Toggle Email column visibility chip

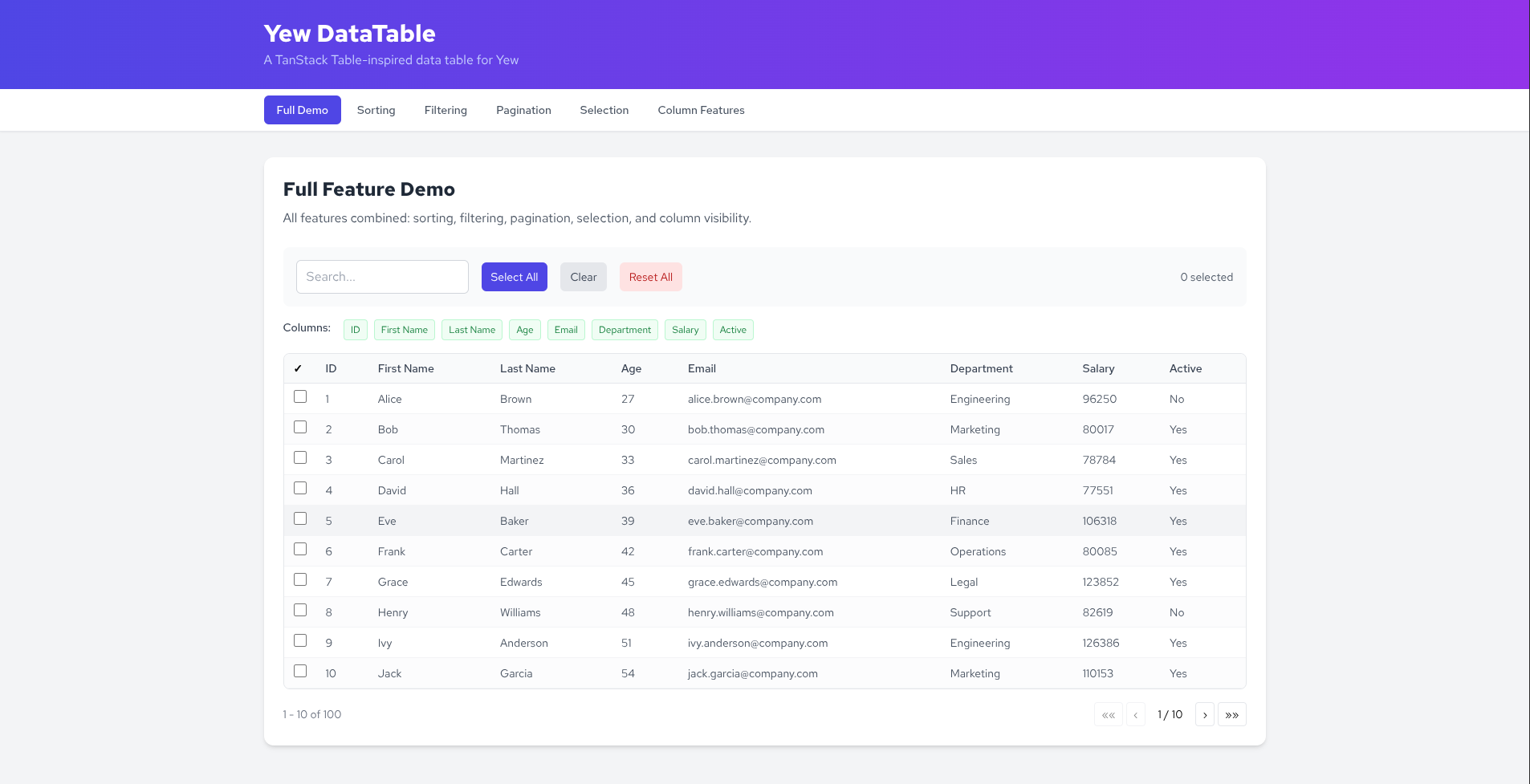(x=566, y=330)
